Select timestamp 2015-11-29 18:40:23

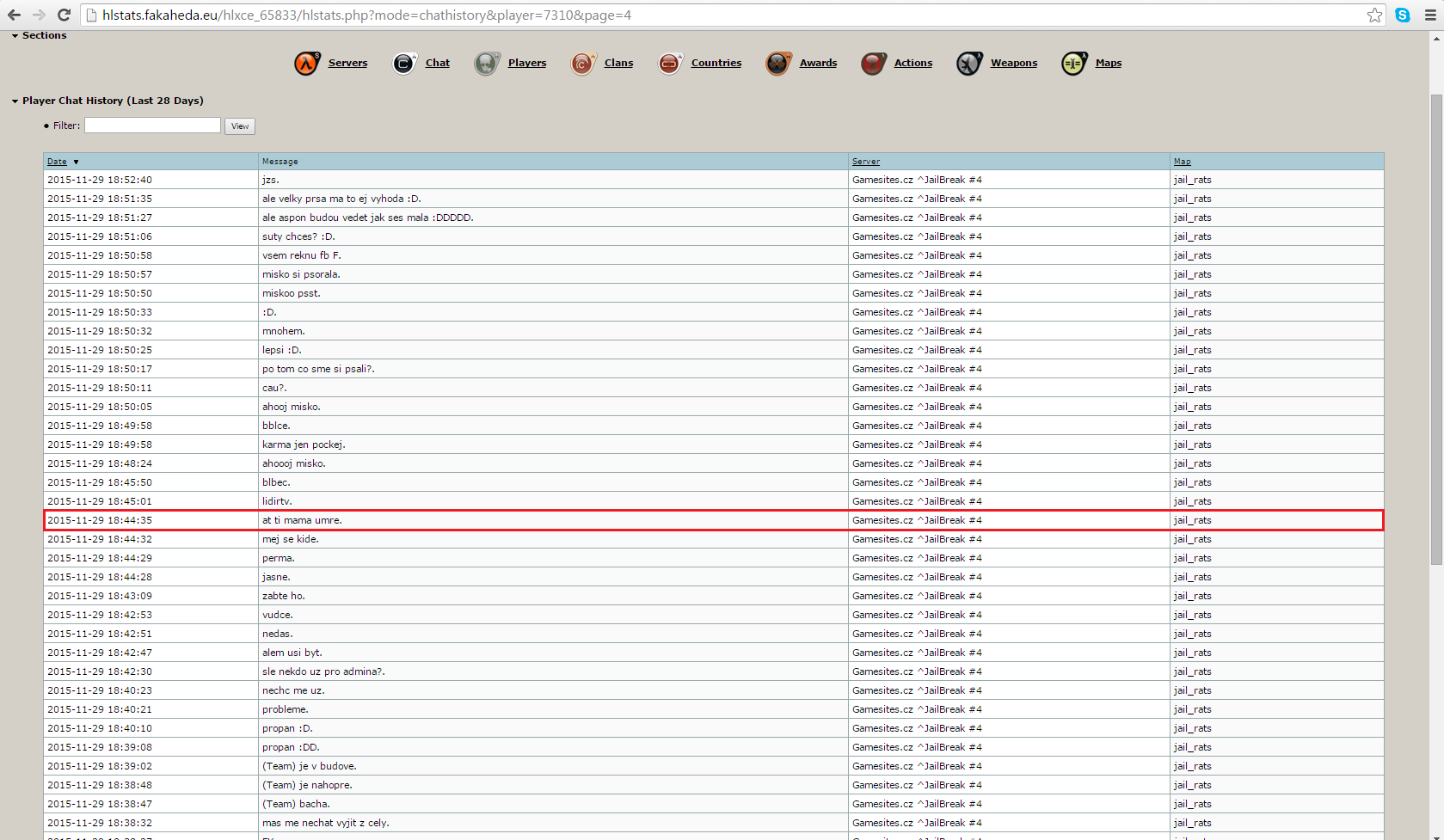[100, 690]
